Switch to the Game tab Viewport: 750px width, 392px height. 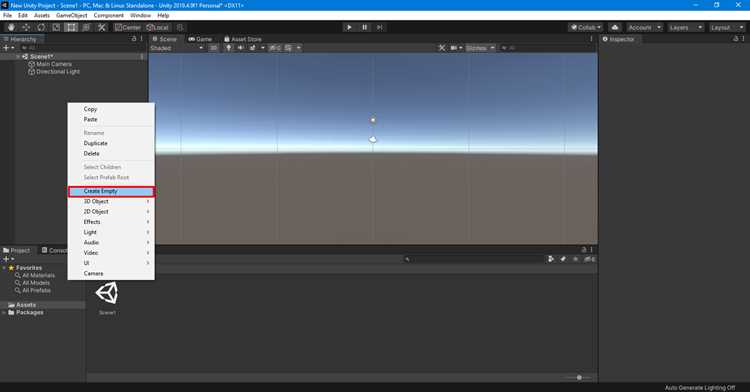(200, 39)
